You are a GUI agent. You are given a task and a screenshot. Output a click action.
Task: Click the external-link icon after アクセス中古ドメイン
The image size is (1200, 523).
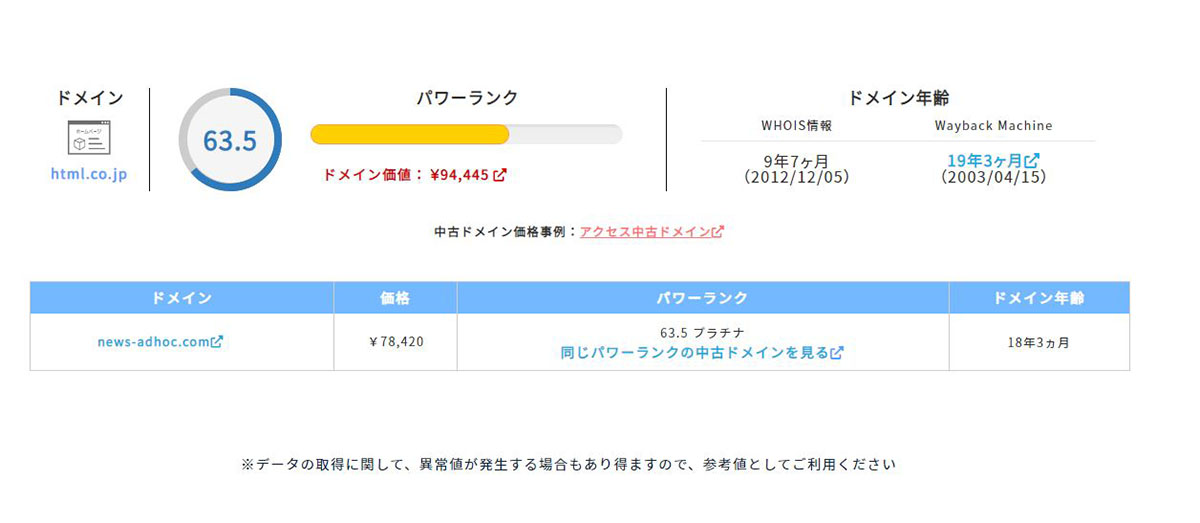point(717,231)
